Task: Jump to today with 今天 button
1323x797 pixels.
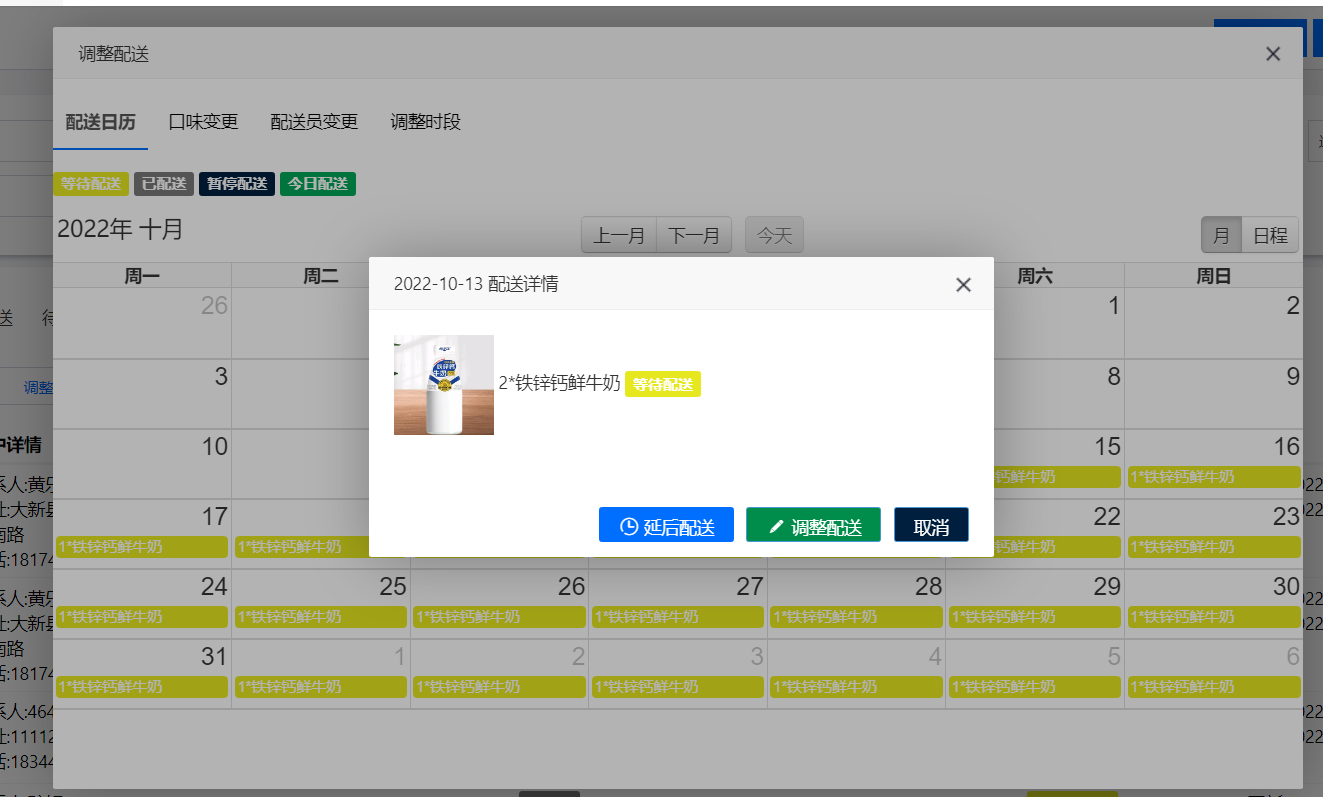Action: click(x=774, y=236)
